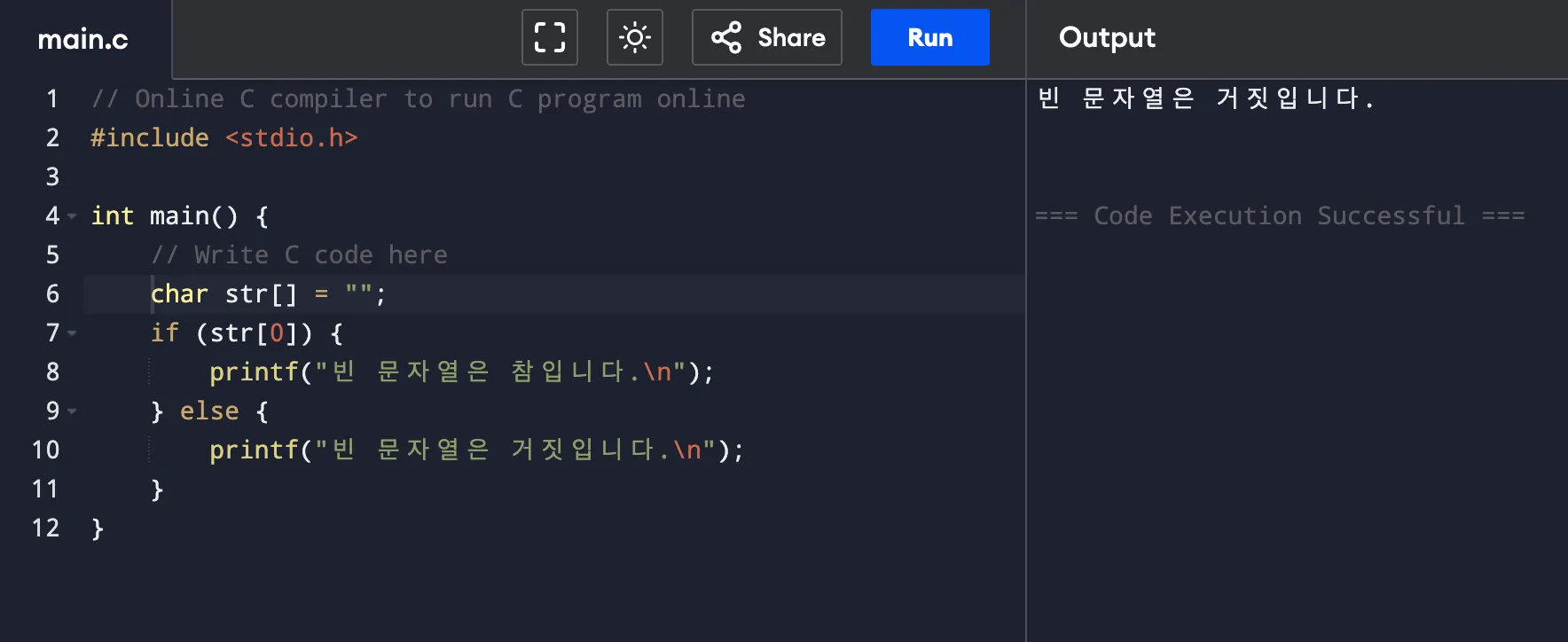Viewport: 1568px width, 642px height.
Task: Click the 'if (str[0]) {' code line
Action: point(247,333)
